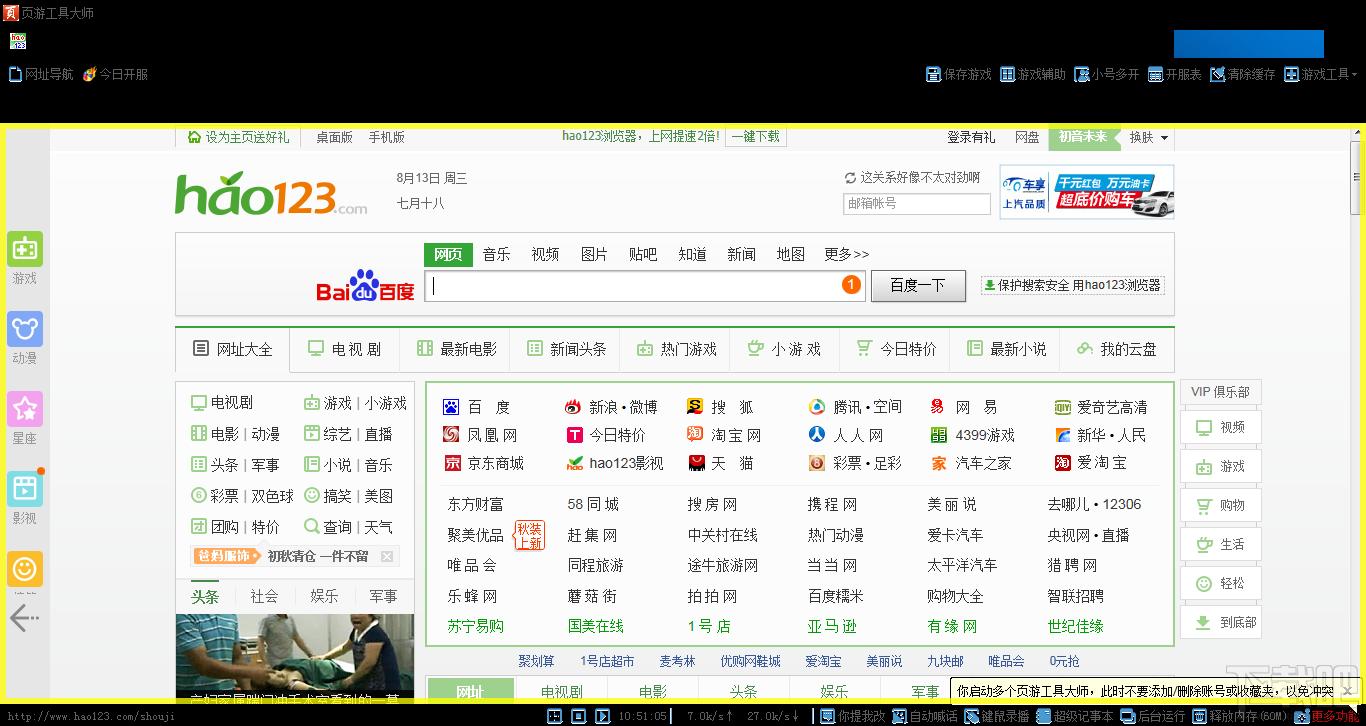1366x726 pixels.
Task: Click the yellow smiley sidebar icon
Action: [x=25, y=568]
